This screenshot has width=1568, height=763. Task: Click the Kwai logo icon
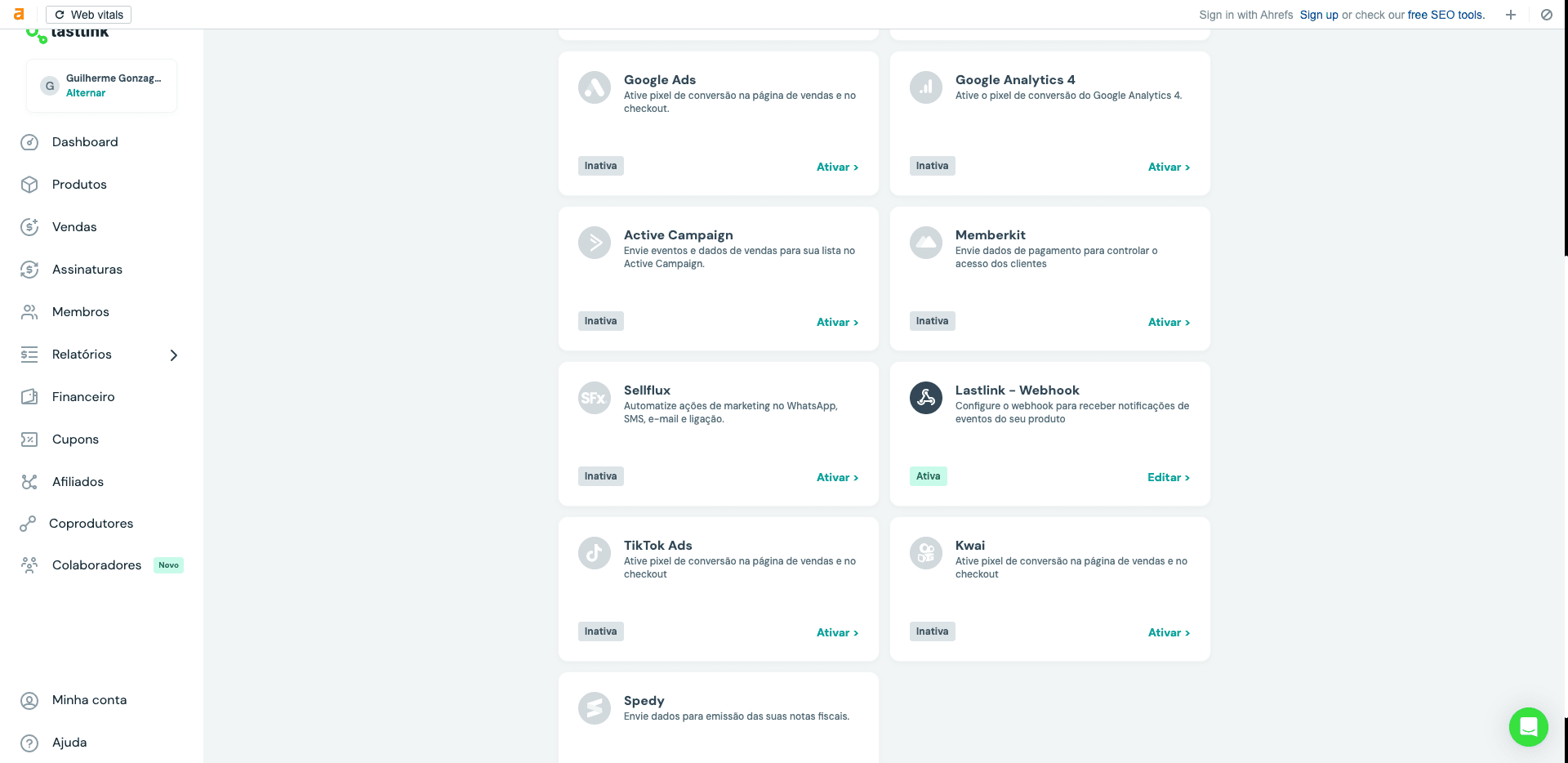(926, 553)
